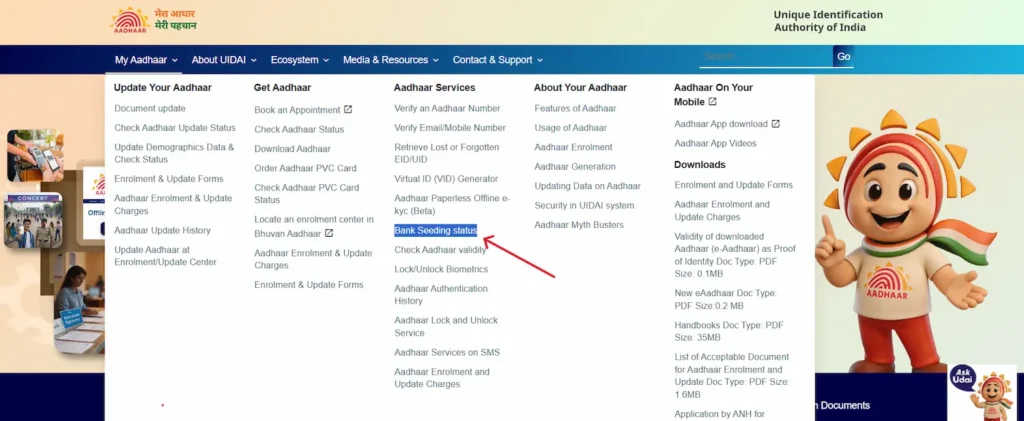
Task: Open Retrieve Lost or Forgotten EID/UID
Action: point(447,153)
